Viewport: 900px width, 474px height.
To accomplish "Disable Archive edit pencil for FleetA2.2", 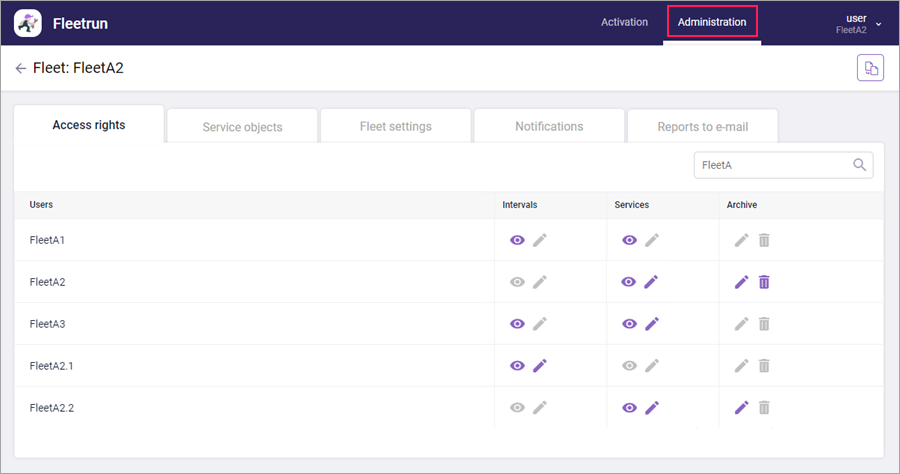I will 742,407.
